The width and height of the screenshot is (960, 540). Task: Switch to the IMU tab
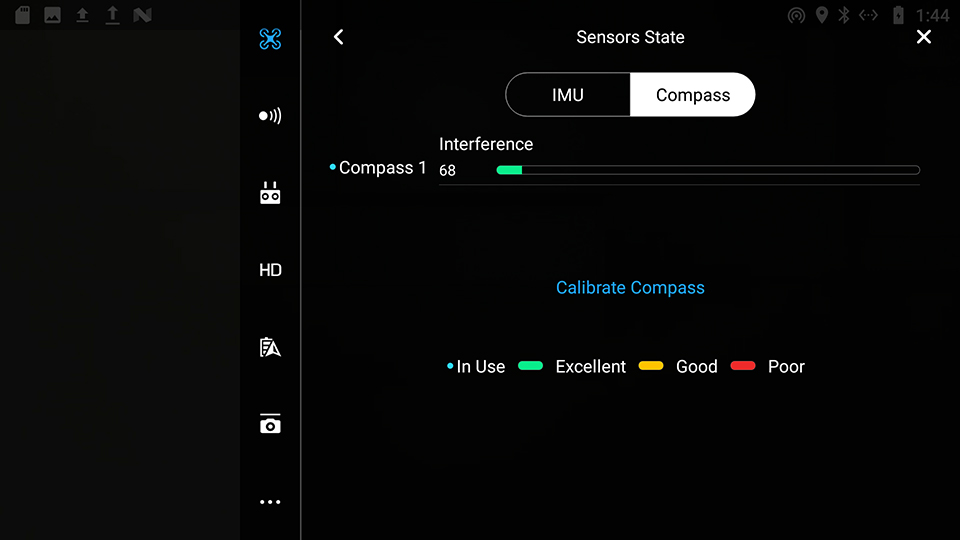pyautogui.click(x=568, y=95)
